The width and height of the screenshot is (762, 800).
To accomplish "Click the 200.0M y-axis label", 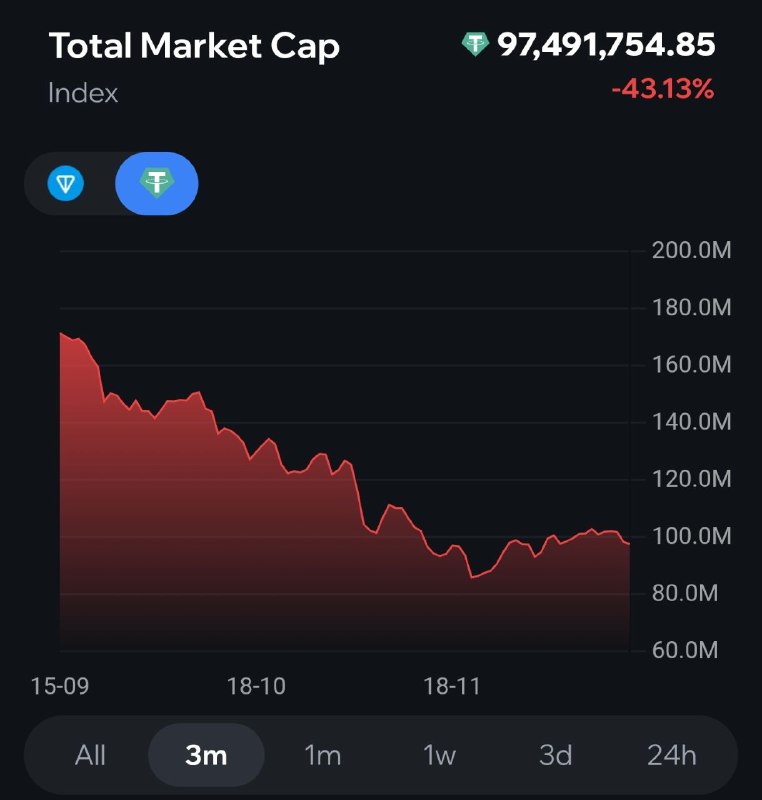I will point(692,250).
